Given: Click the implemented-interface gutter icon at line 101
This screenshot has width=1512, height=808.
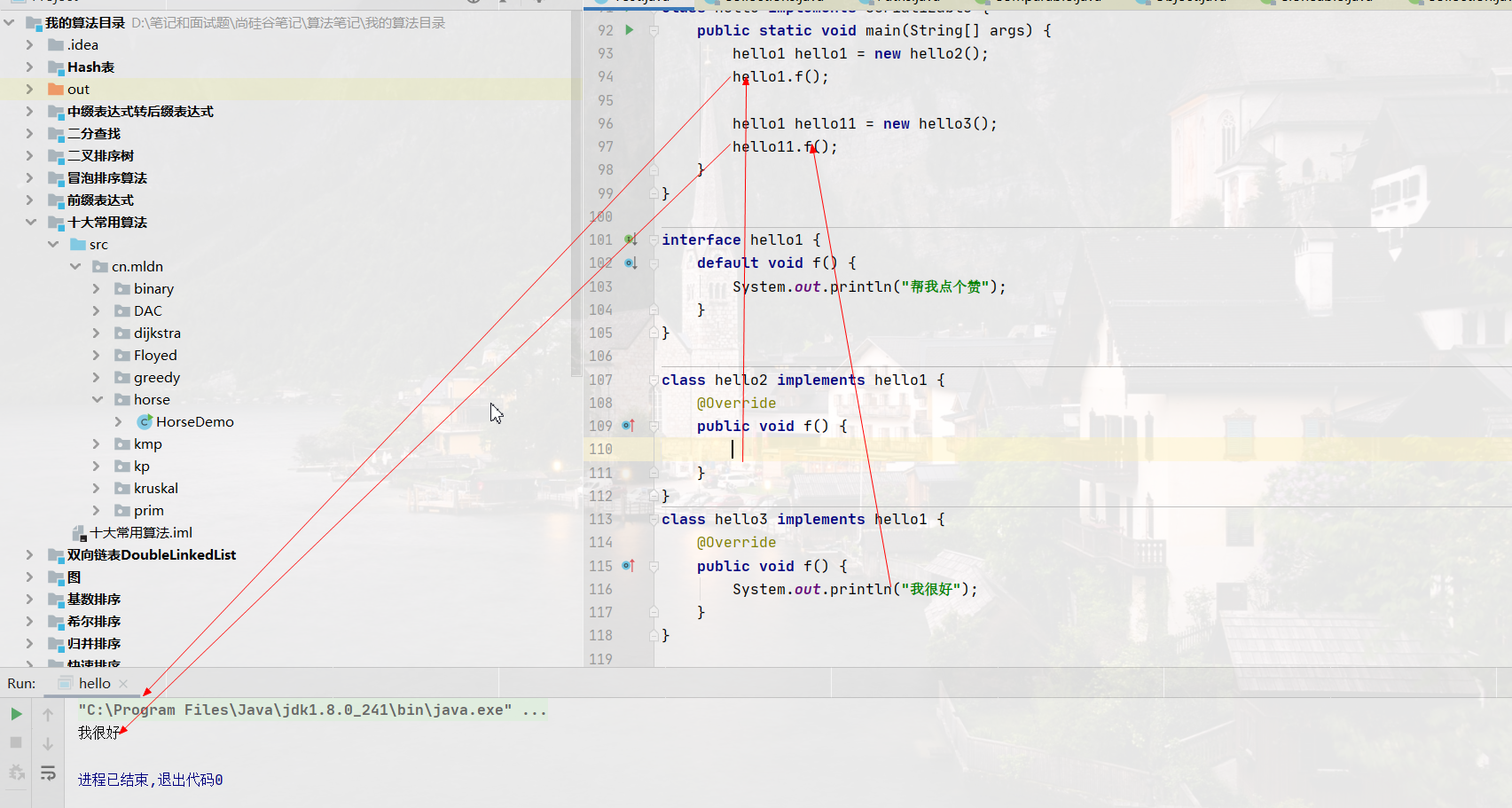Looking at the screenshot, I should (x=631, y=239).
